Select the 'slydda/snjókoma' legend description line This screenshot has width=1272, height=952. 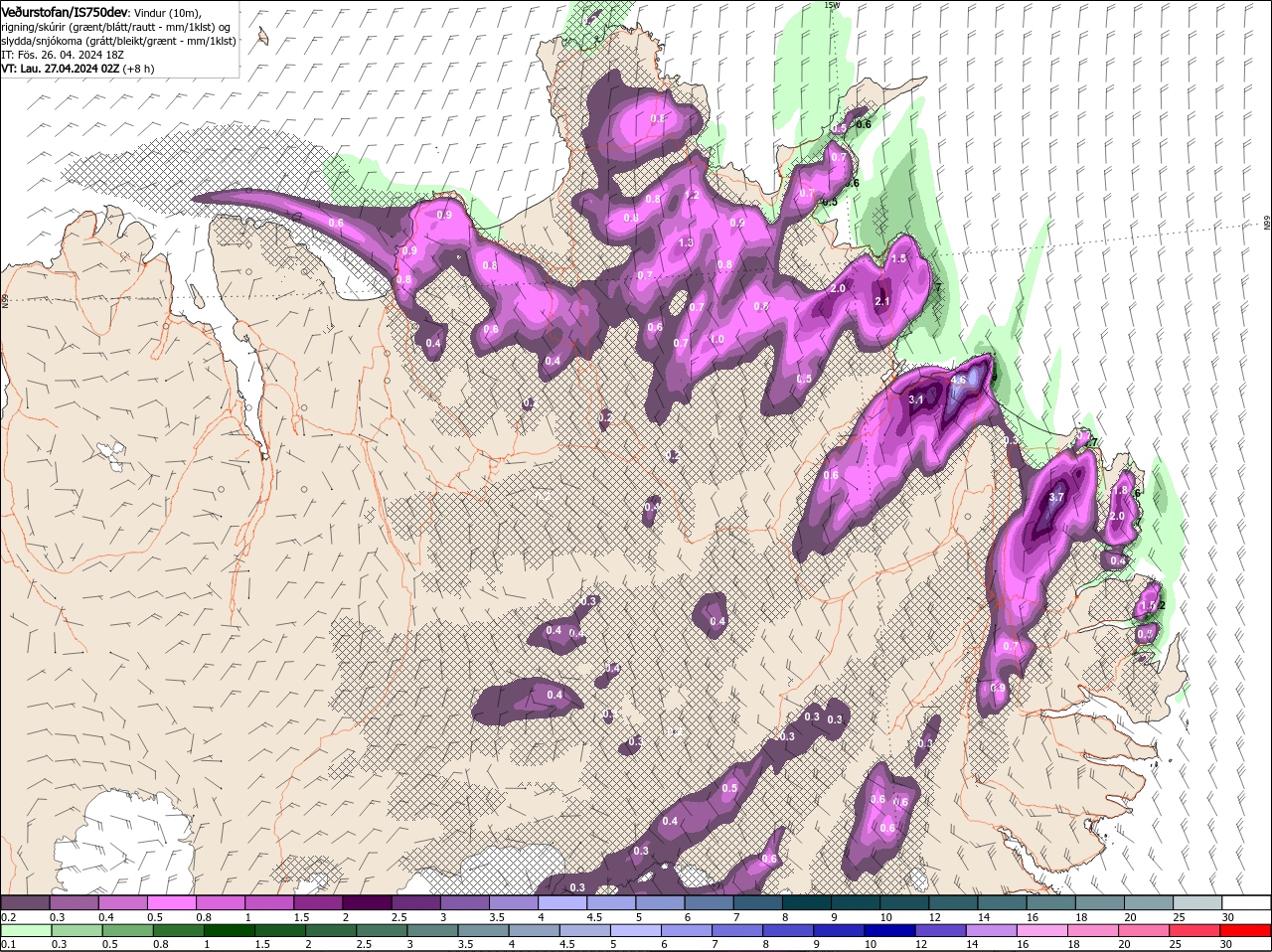pos(118,41)
